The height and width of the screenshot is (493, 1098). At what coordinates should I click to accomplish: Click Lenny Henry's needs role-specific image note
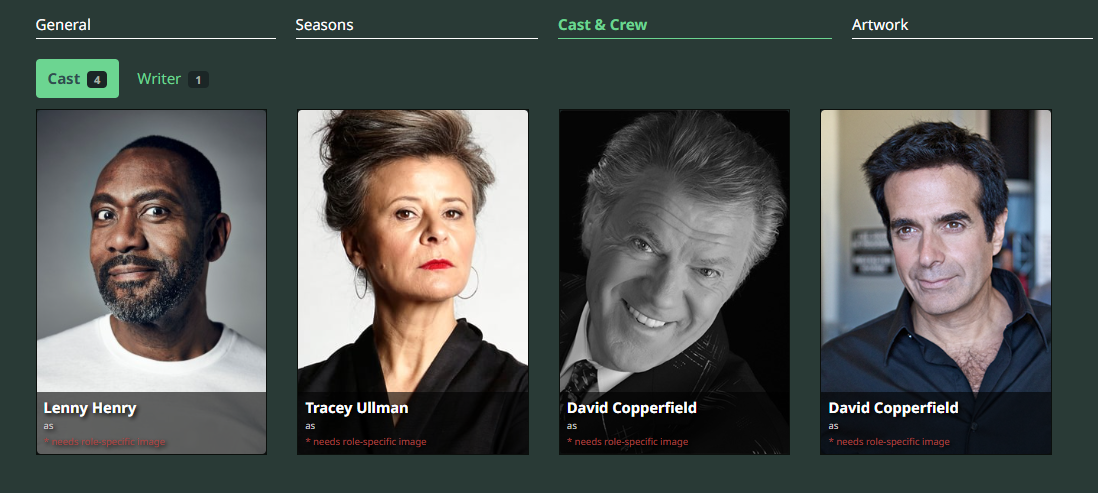click(104, 442)
